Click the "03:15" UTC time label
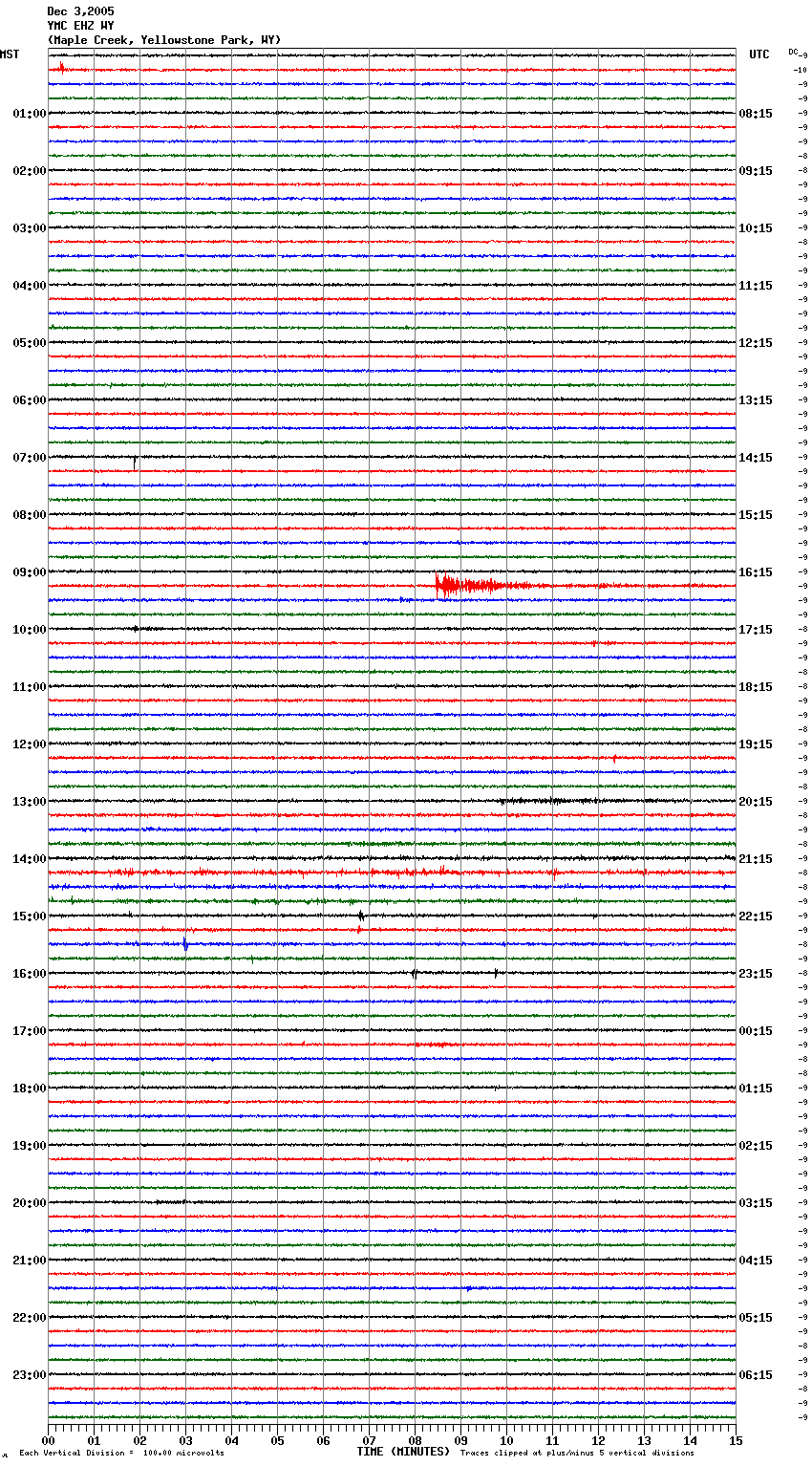This screenshot has height=1466, width=812. pyautogui.click(x=756, y=1203)
